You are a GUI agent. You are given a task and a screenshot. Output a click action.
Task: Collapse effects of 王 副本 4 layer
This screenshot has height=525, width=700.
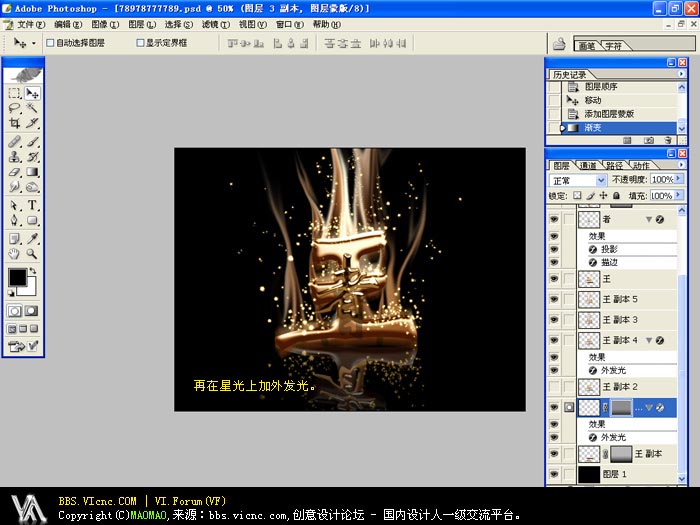pos(648,341)
